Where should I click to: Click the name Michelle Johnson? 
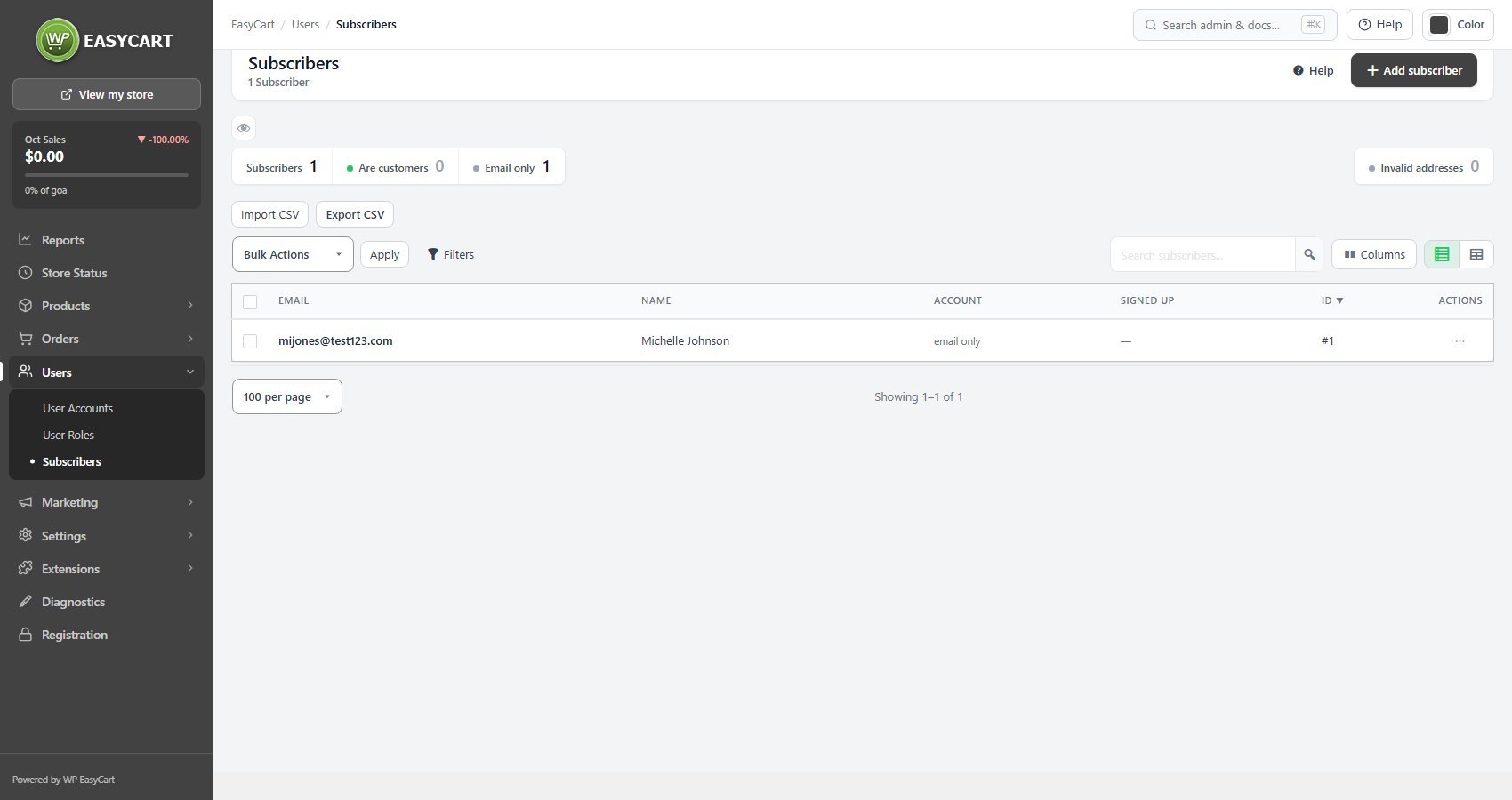(685, 340)
